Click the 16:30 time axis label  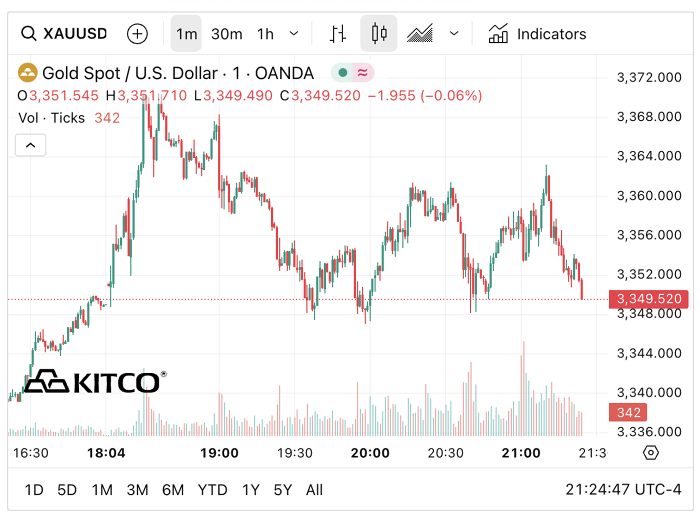(x=31, y=453)
